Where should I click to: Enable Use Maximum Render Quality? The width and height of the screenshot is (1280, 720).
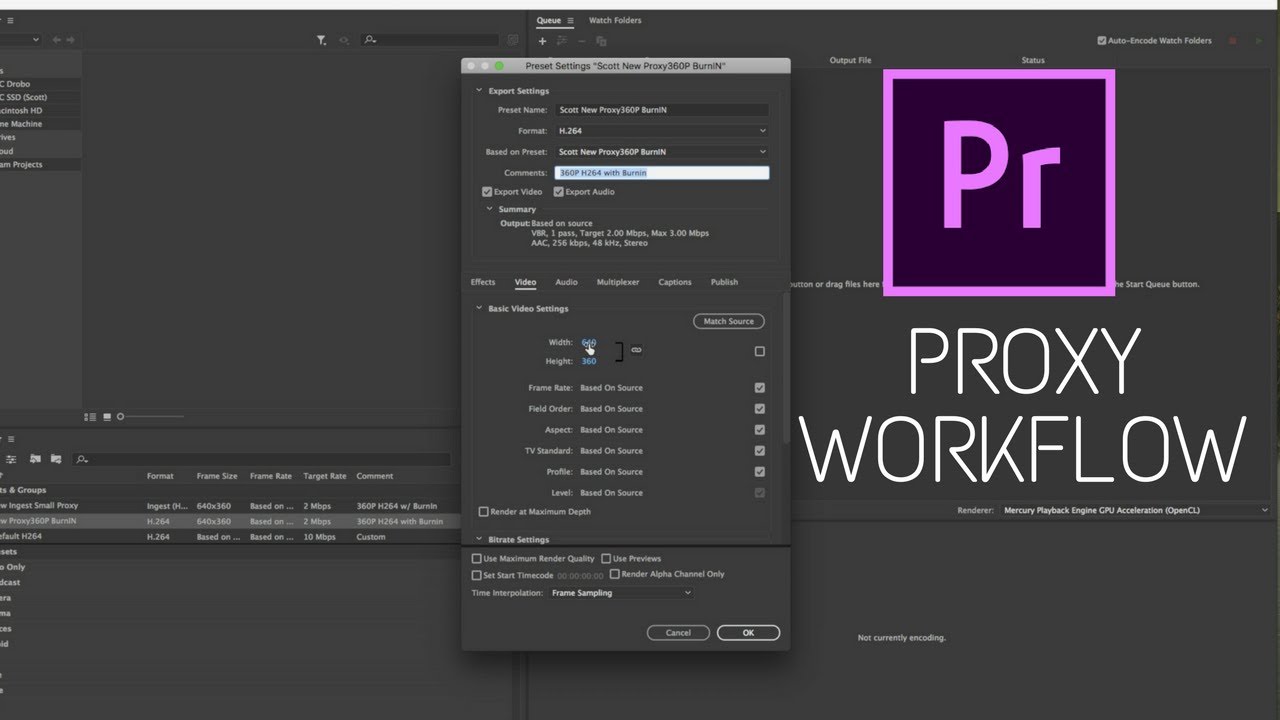click(477, 559)
